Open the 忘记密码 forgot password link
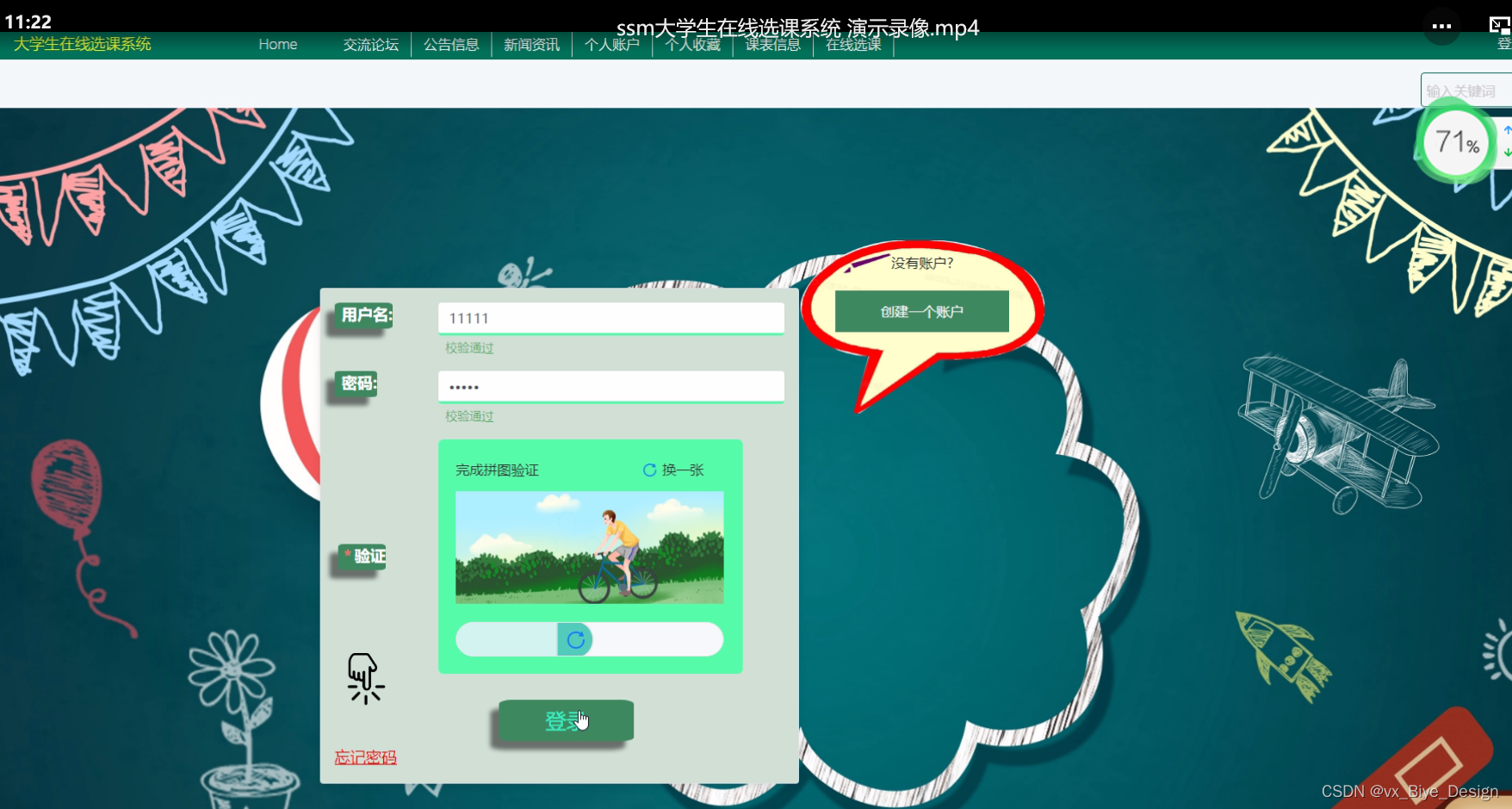1512x809 pixels. click(365, 757)
